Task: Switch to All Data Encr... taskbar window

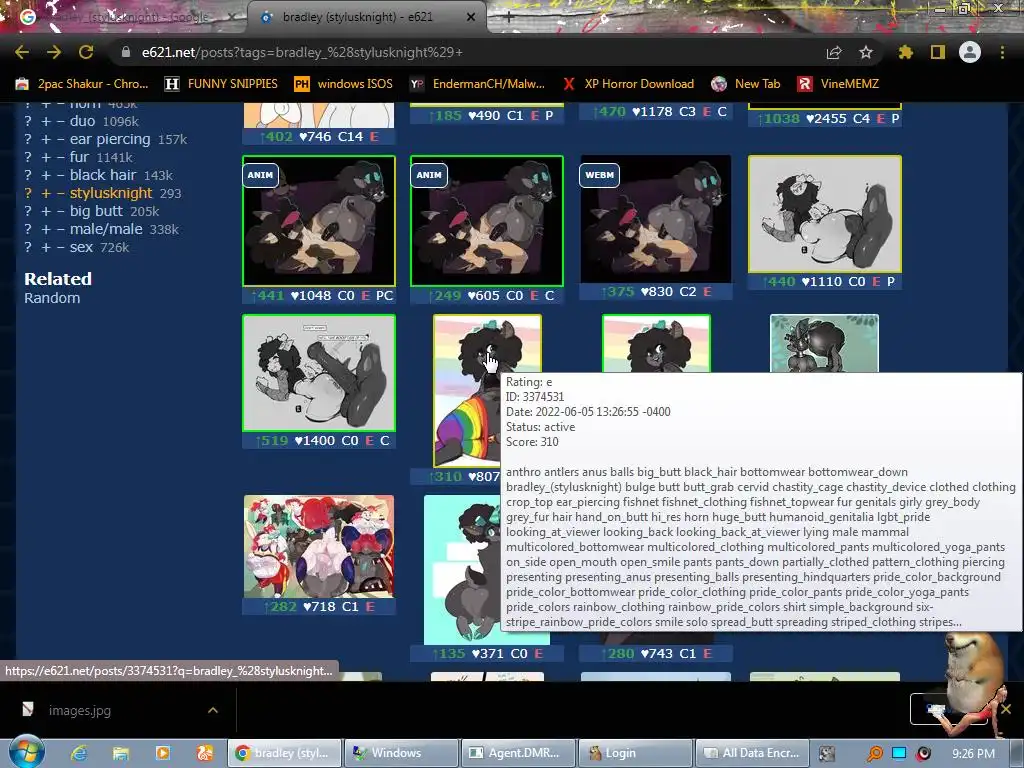Action: [x=752, y=753]
